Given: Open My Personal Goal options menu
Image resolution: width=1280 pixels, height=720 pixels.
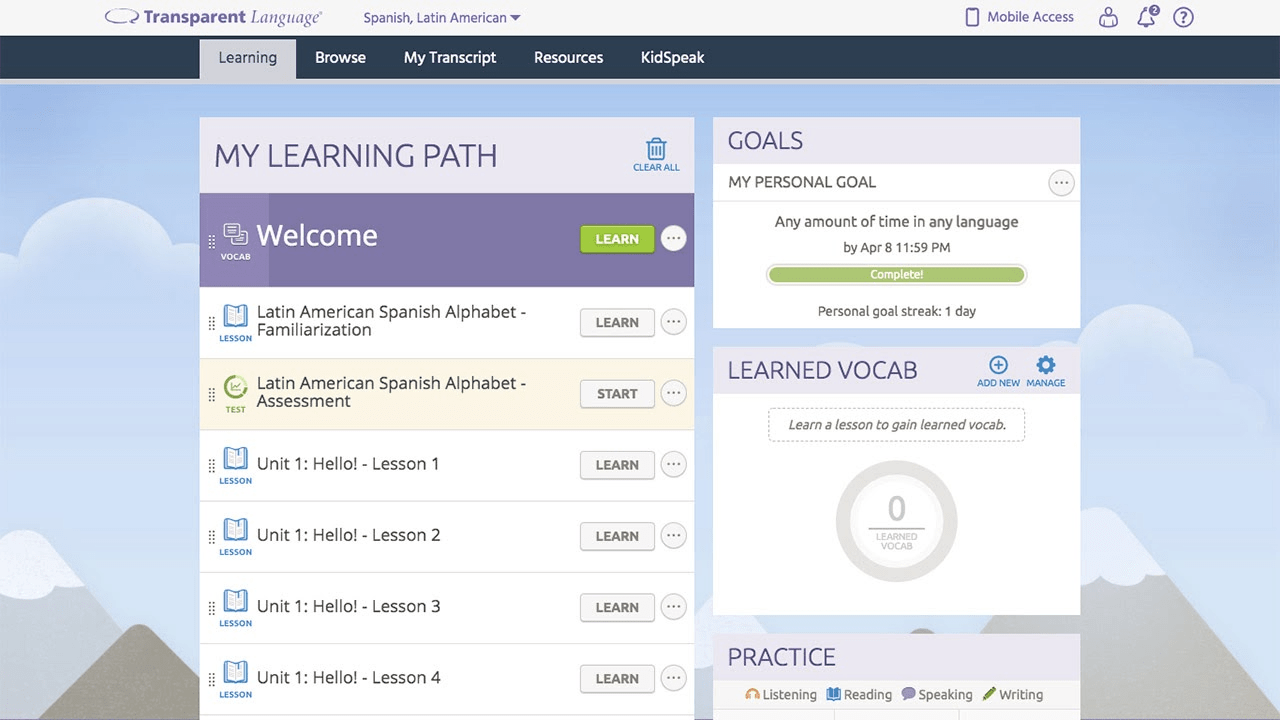Looking at the screenshot, I should [1061, 183].
